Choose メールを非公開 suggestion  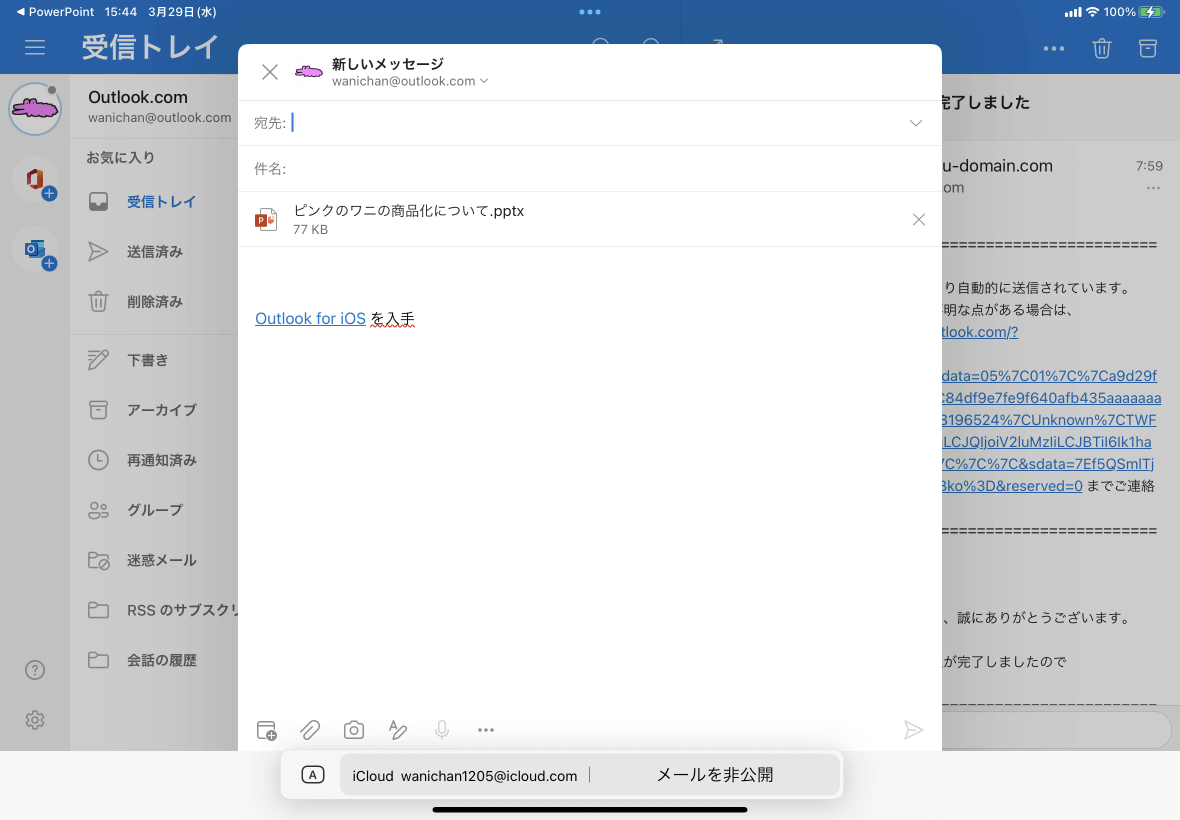(x=714, y=775)
